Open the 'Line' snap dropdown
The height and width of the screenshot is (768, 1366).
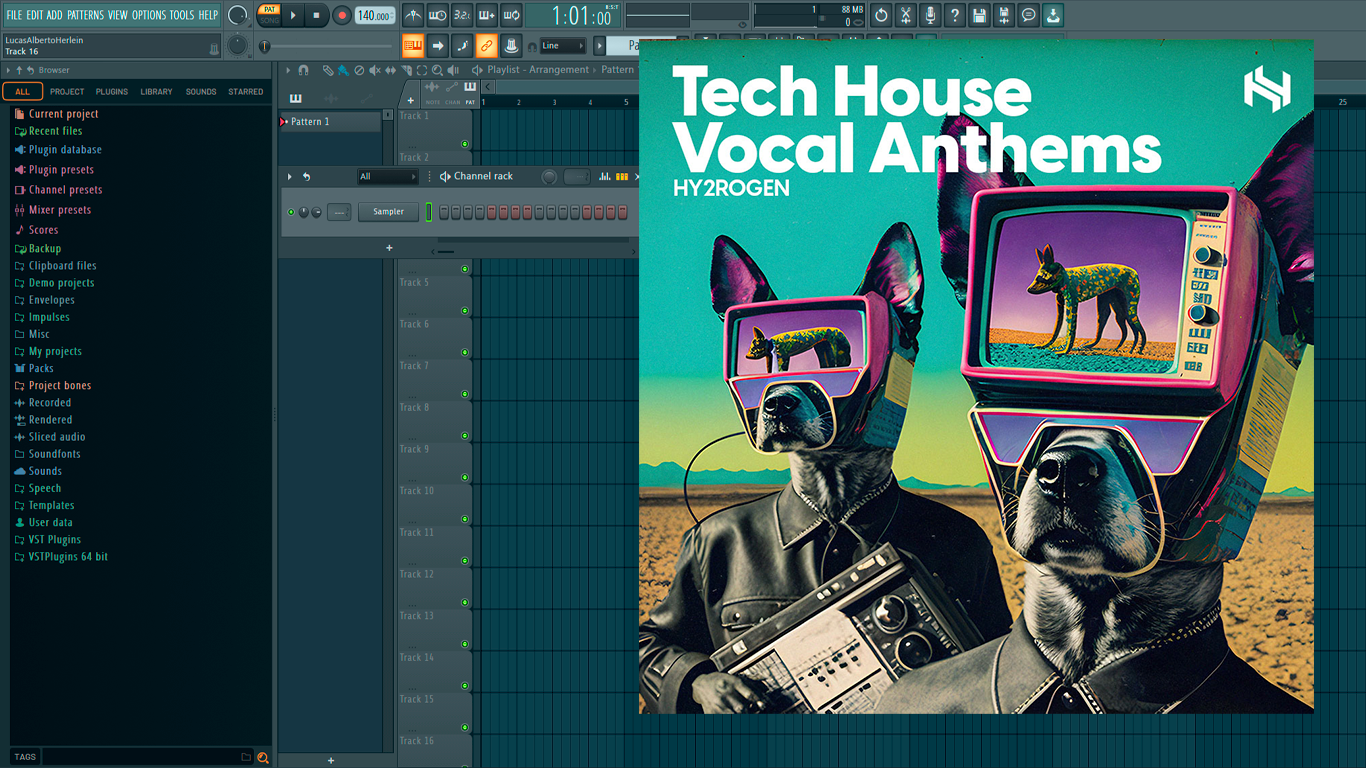[563, 45]
